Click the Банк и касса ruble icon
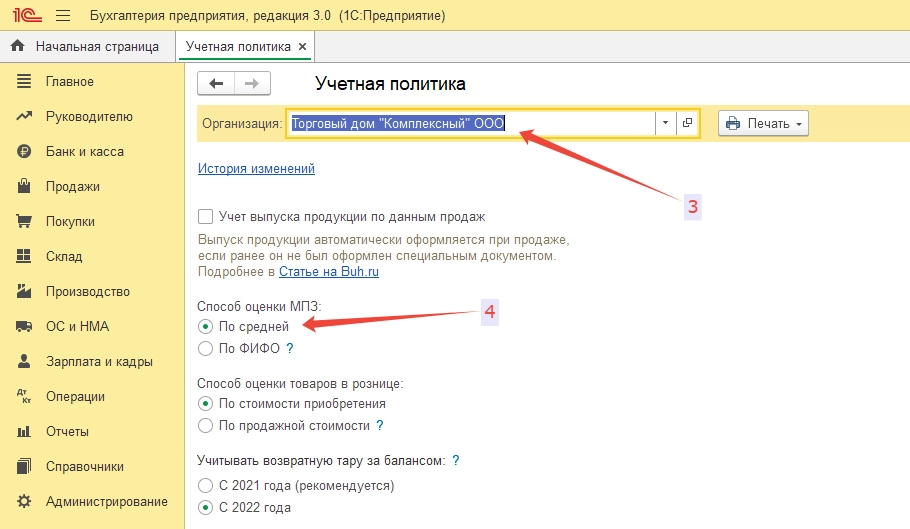 tap(24, 151)
